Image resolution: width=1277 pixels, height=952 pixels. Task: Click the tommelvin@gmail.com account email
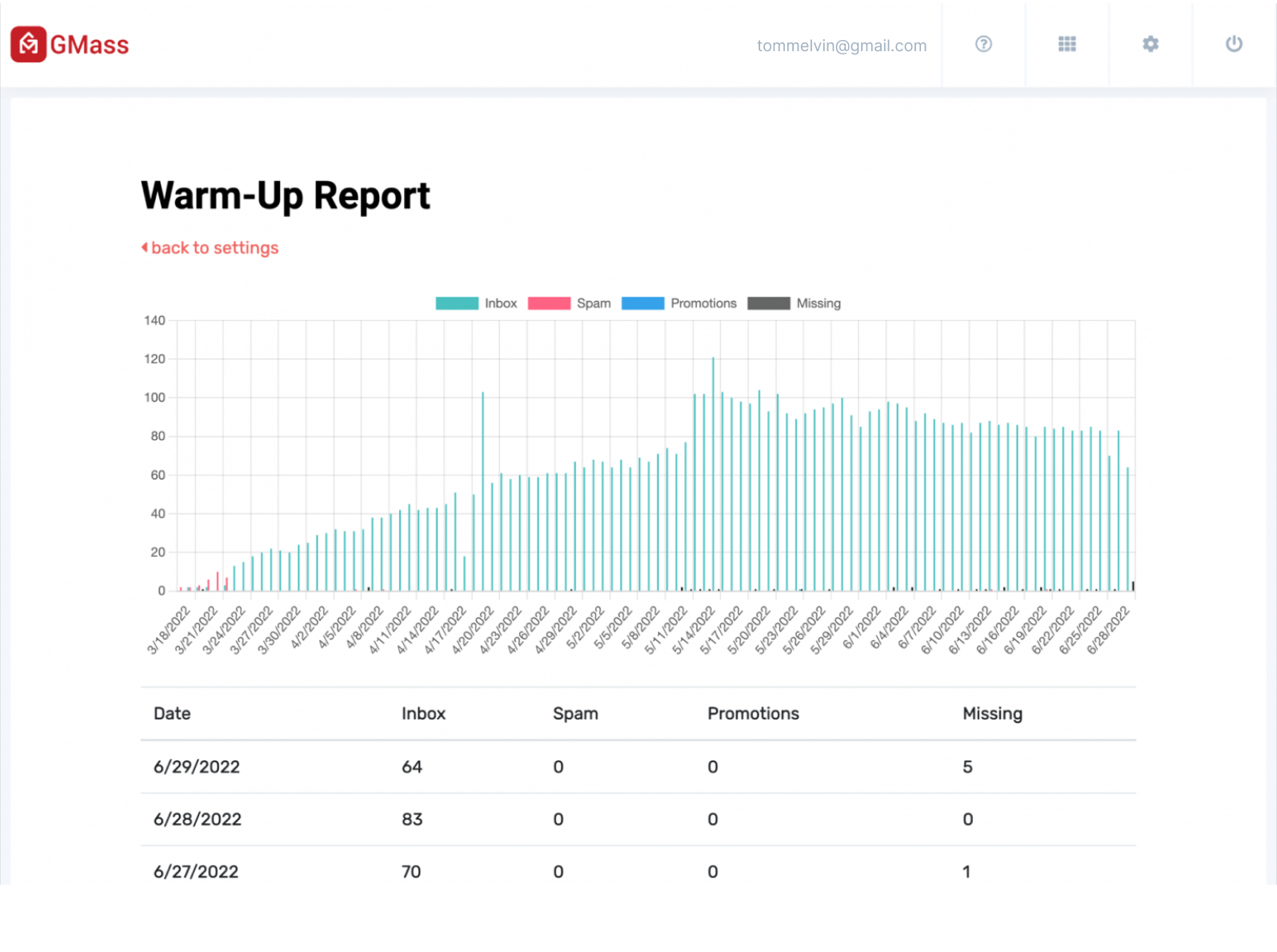842,46
